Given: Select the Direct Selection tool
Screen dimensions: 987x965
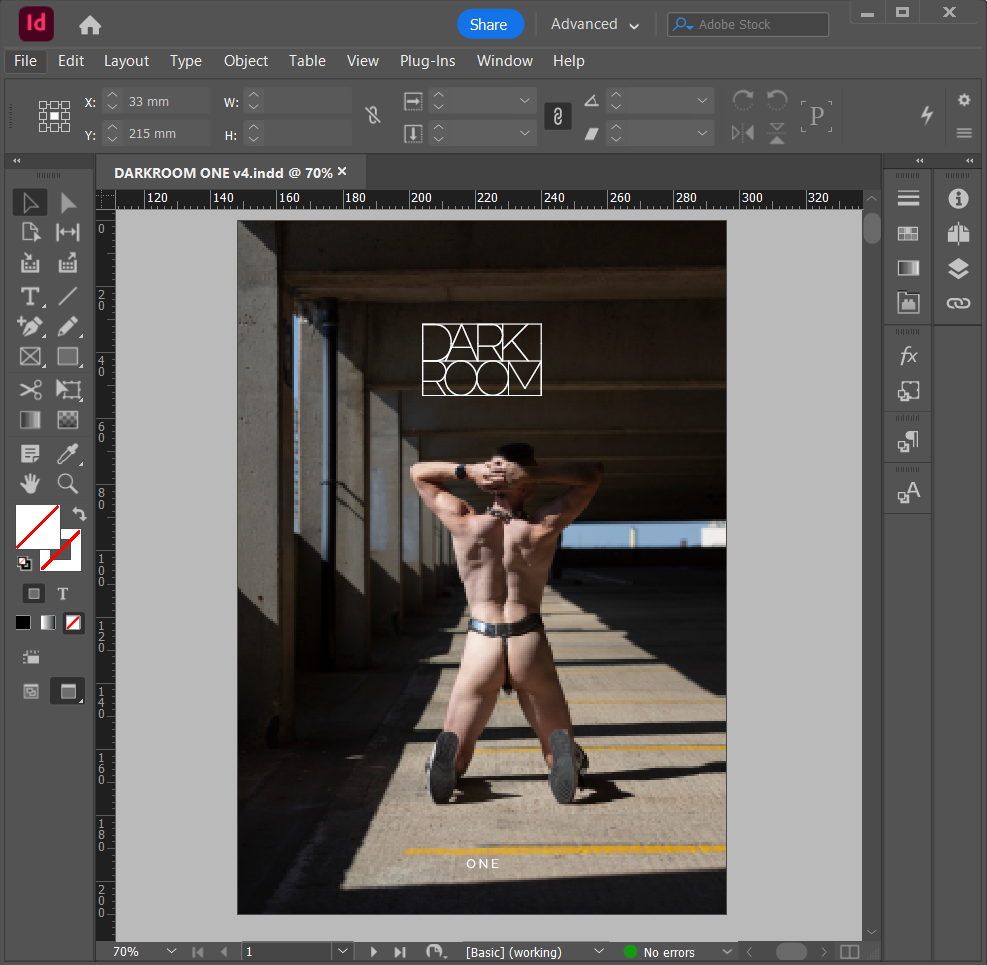Looking at the screenshot, I should pyautogui.click(x=68, y=203).
